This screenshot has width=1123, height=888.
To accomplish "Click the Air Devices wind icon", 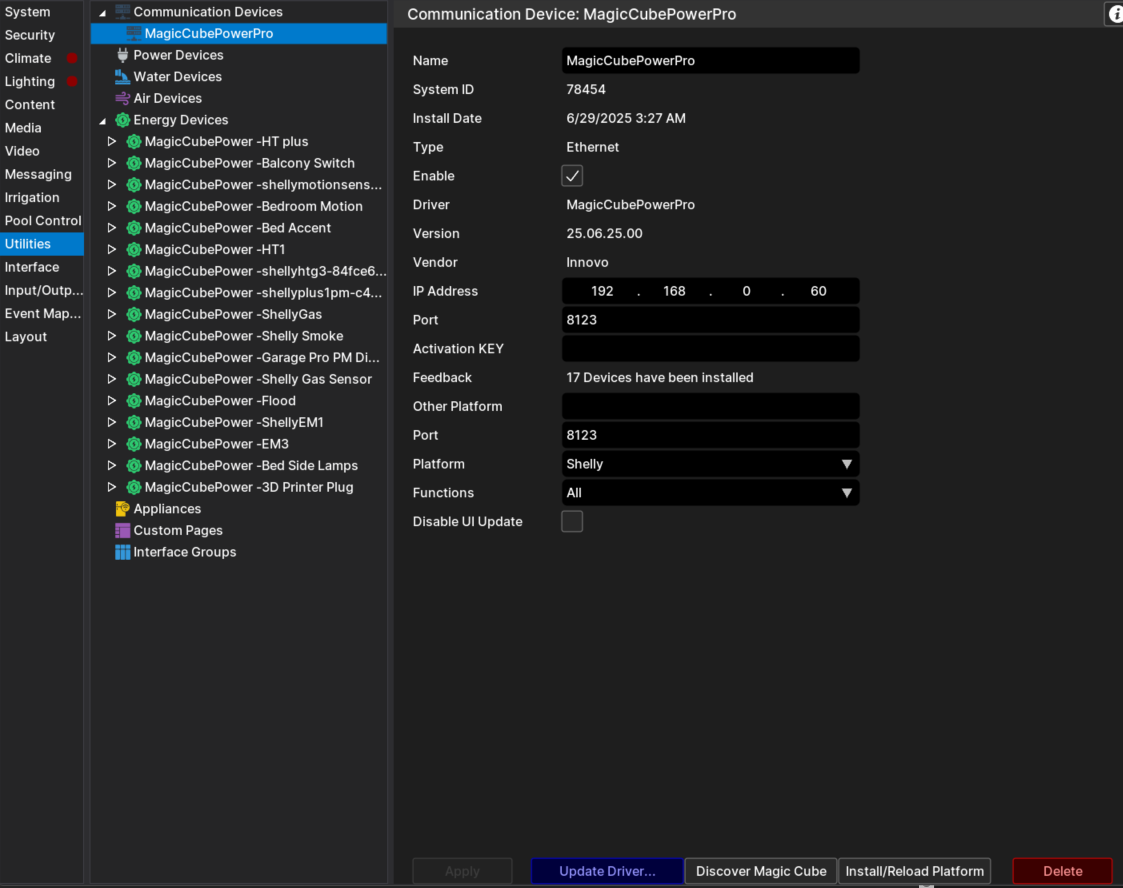I will (x=122, y=98).
